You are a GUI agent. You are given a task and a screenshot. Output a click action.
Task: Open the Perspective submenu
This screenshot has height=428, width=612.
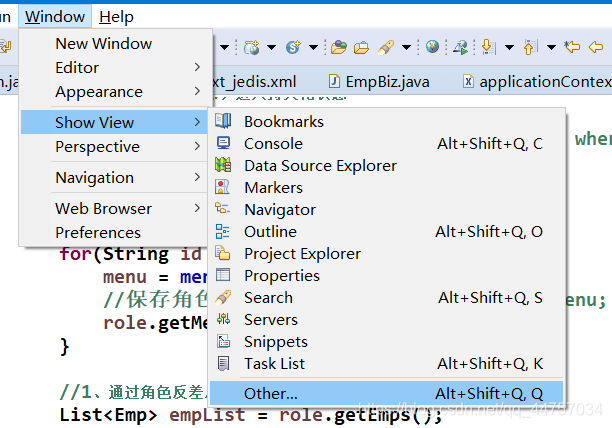point(114,147)
